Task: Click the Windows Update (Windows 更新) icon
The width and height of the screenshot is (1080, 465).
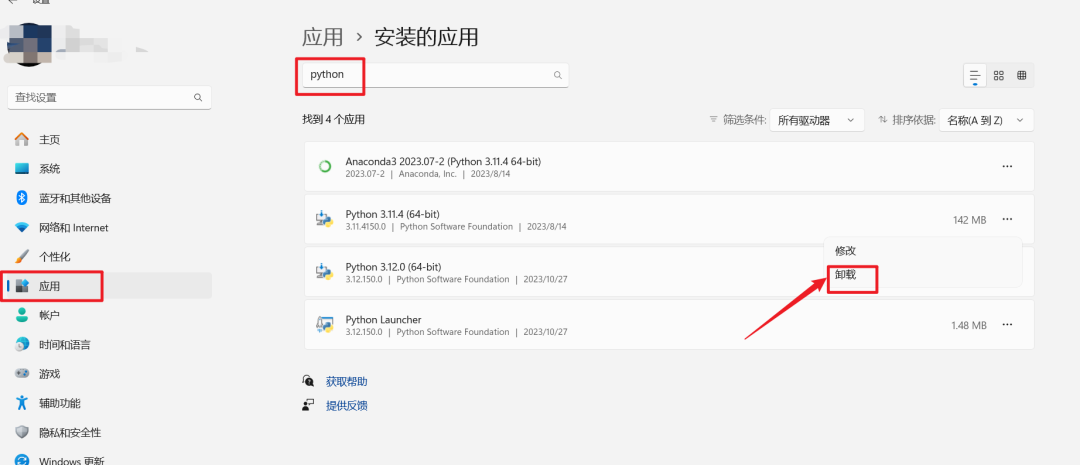Action: coord(22,459)
